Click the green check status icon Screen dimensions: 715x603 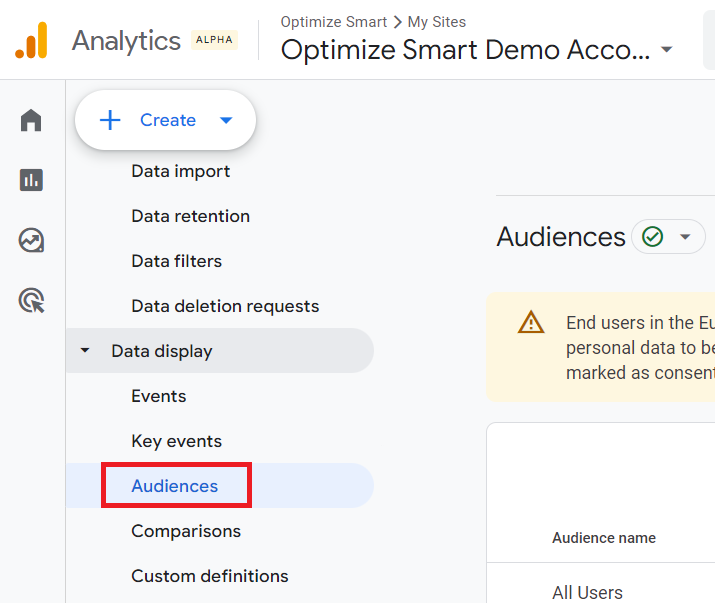(652, 237)
